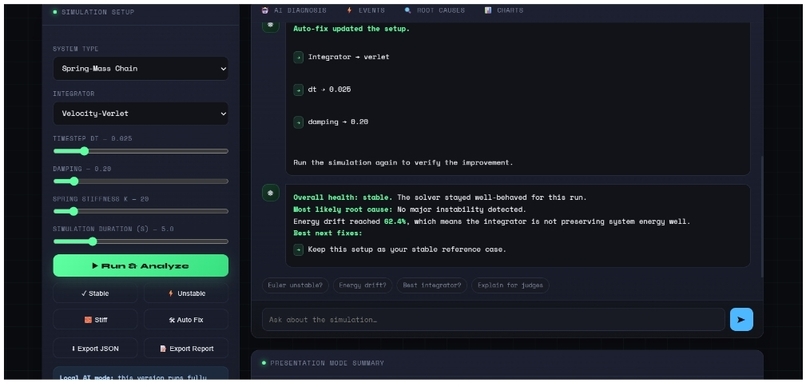Screen dimensions: 806x387
Task: Click the 'Explain for judges' suggestion chip
Action: click(510, 285)
